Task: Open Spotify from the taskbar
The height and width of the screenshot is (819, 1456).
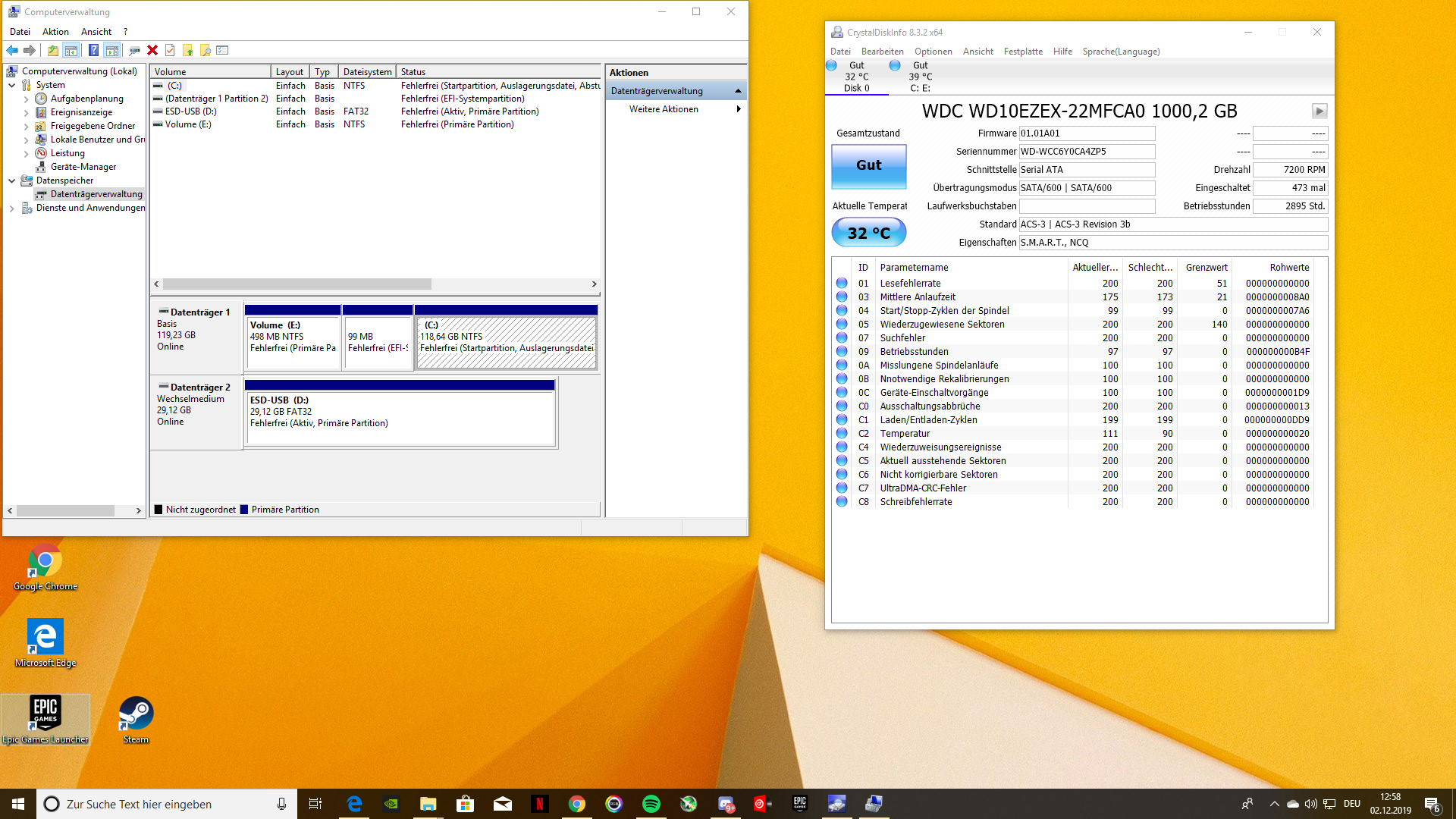Action: click(651, 804)
